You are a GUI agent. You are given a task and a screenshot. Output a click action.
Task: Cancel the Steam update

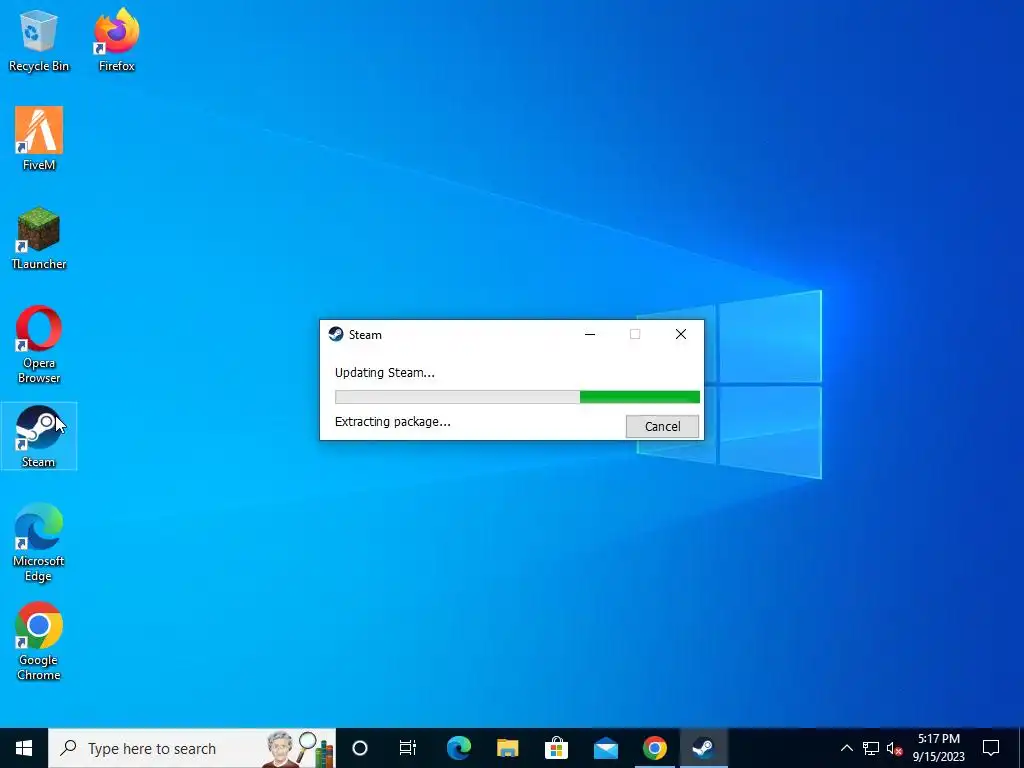tap(662, 426)
